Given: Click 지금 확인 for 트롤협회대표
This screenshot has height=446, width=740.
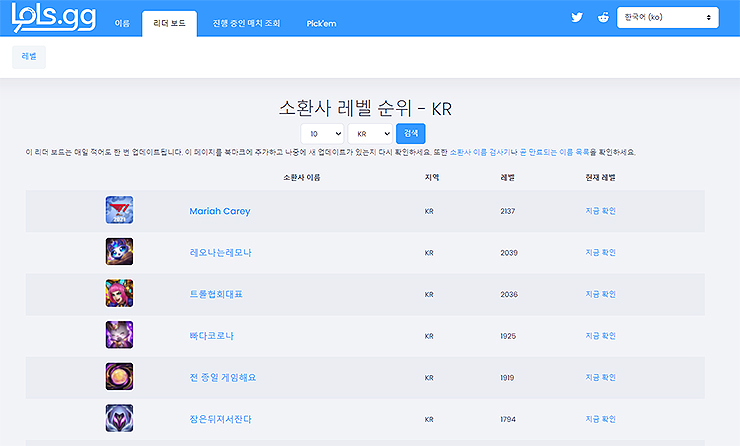Looking at the screenshot, I should point(600,294).
